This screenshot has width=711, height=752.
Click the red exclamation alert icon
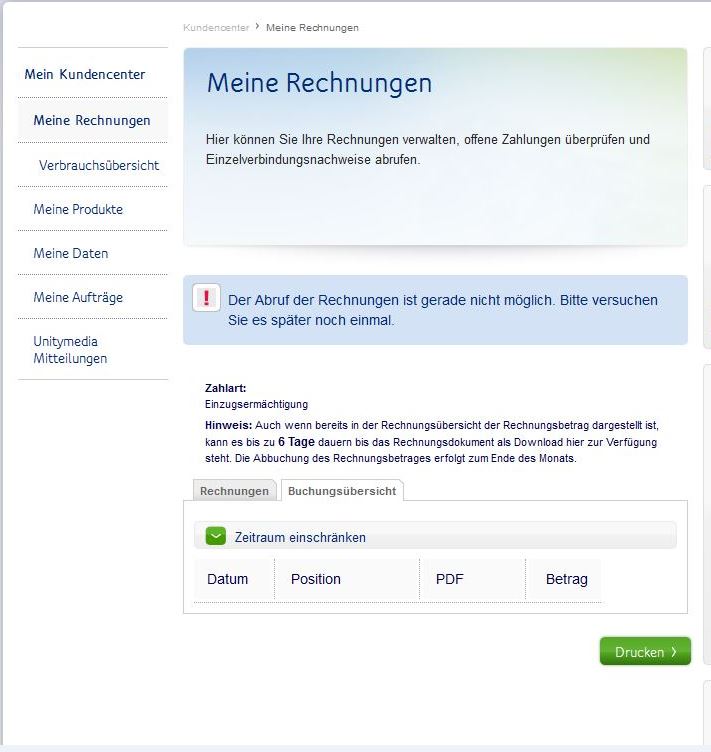pos(206,298)
